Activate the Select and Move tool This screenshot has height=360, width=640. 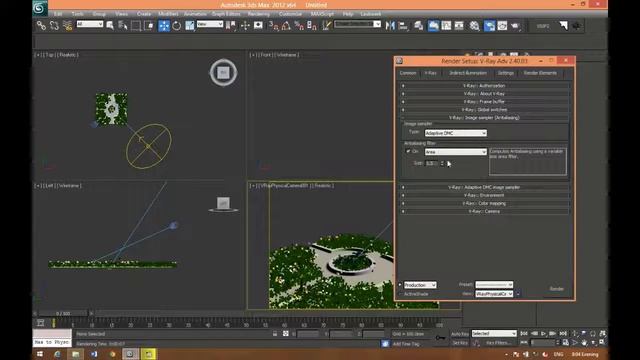pyautogui.click(x=164, y=26)
